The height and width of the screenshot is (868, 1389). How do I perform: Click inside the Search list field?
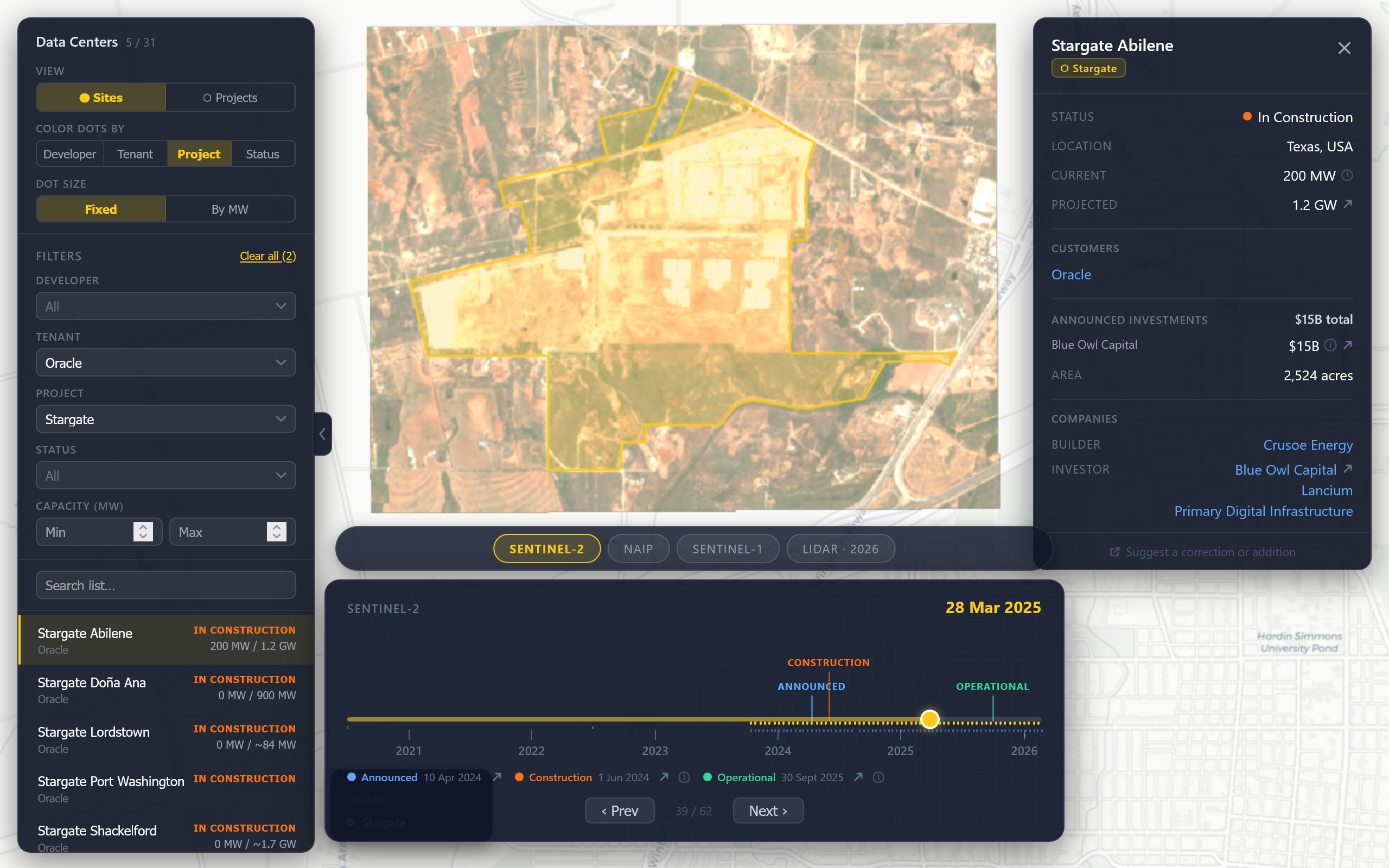(165, 584)
